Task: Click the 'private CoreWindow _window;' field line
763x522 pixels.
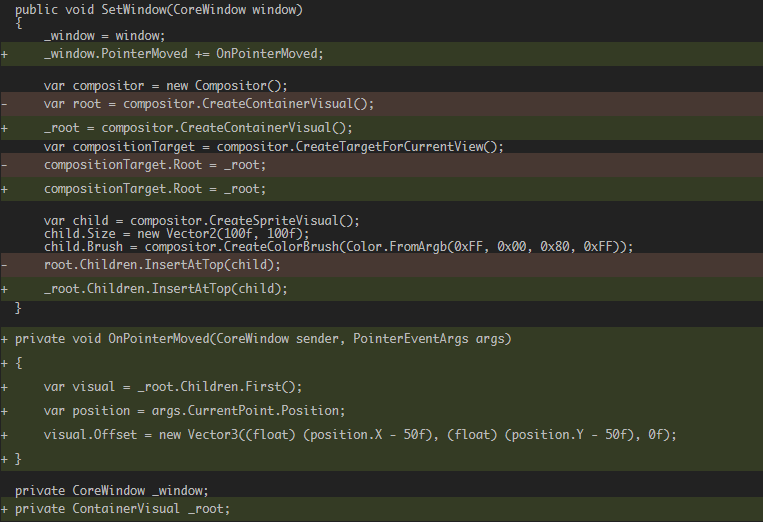Action: (111, 490)
